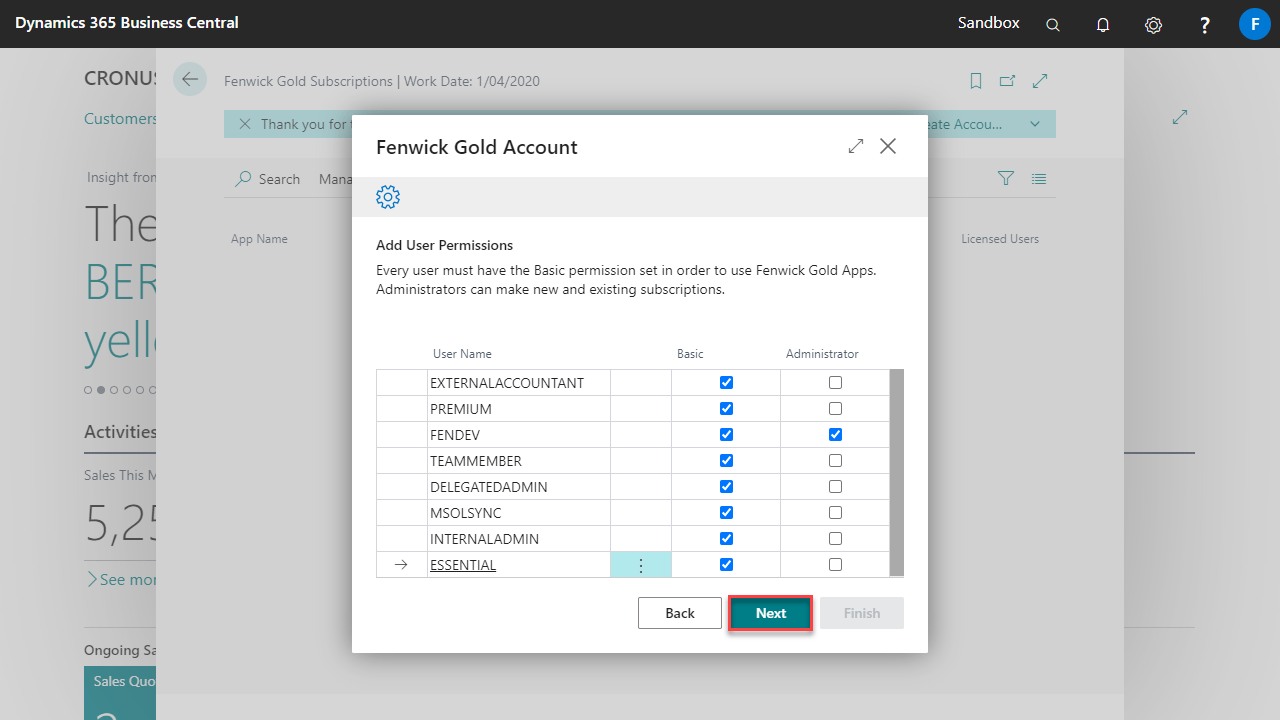The width and height of the screenshot is (1280, 720).
Task: Uncheck Basic for PREMIUM
Action: point(726,408)
